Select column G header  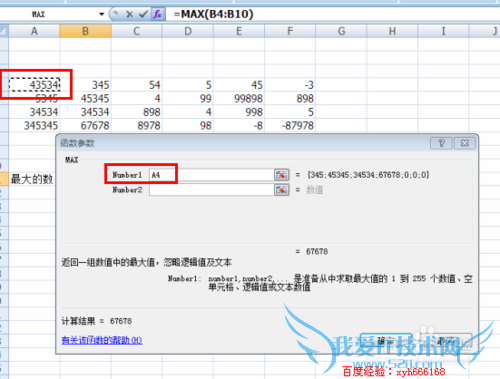click(x=341, y=31)
